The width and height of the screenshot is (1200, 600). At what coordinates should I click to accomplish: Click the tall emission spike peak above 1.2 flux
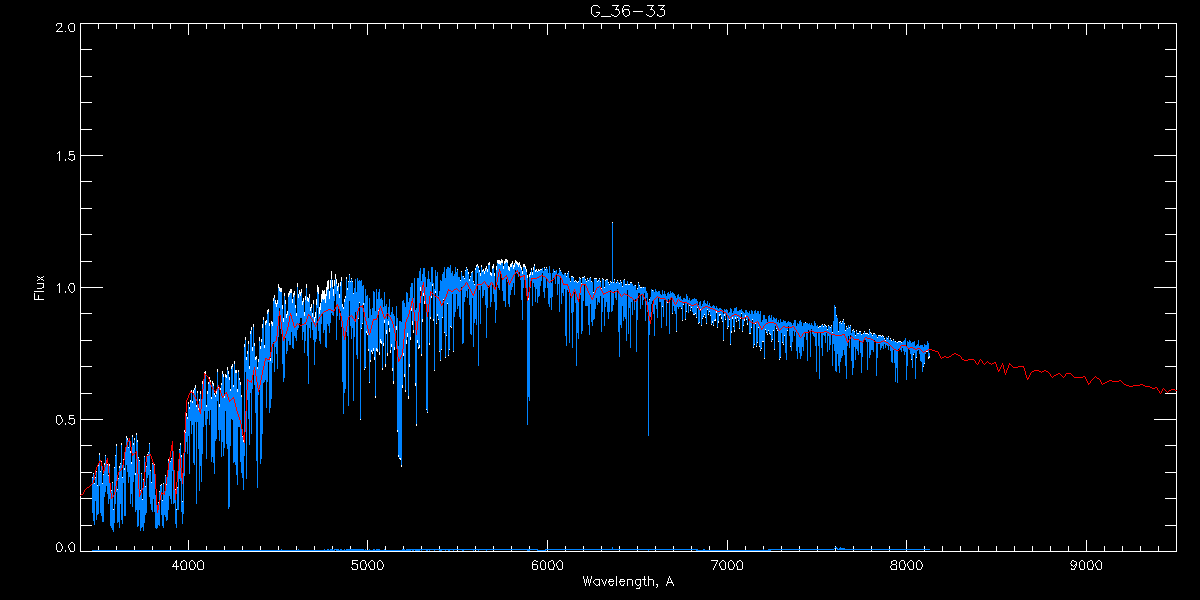tap(612, 225)
